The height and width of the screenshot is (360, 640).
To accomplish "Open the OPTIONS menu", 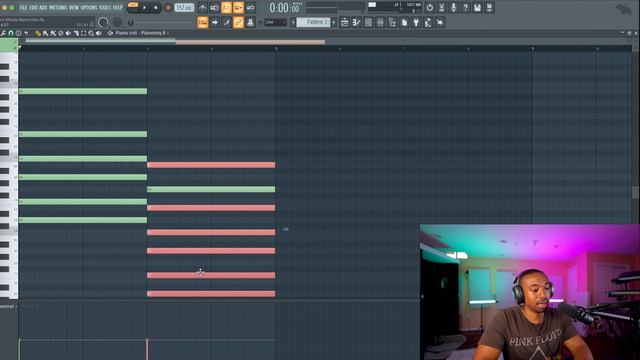I will tap(89, 7).
